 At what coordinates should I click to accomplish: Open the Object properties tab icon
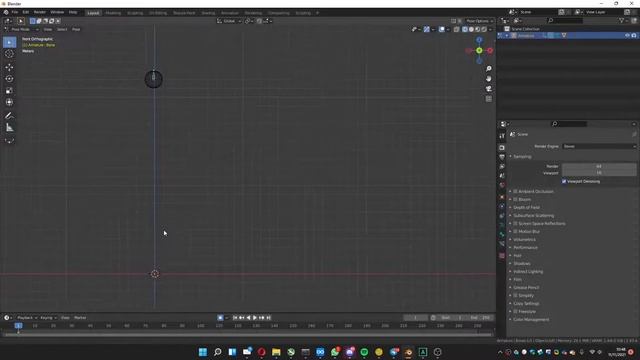[x=502, y=197]
